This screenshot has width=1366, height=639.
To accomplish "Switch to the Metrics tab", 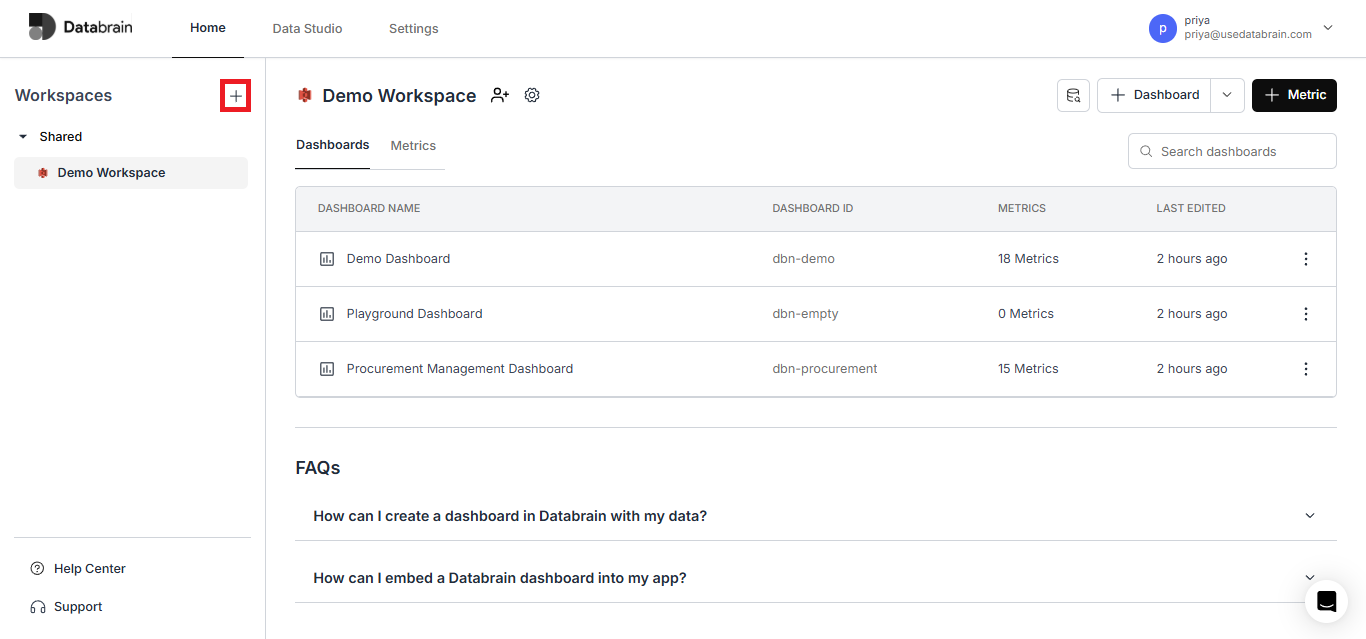I will pos(413,146).
